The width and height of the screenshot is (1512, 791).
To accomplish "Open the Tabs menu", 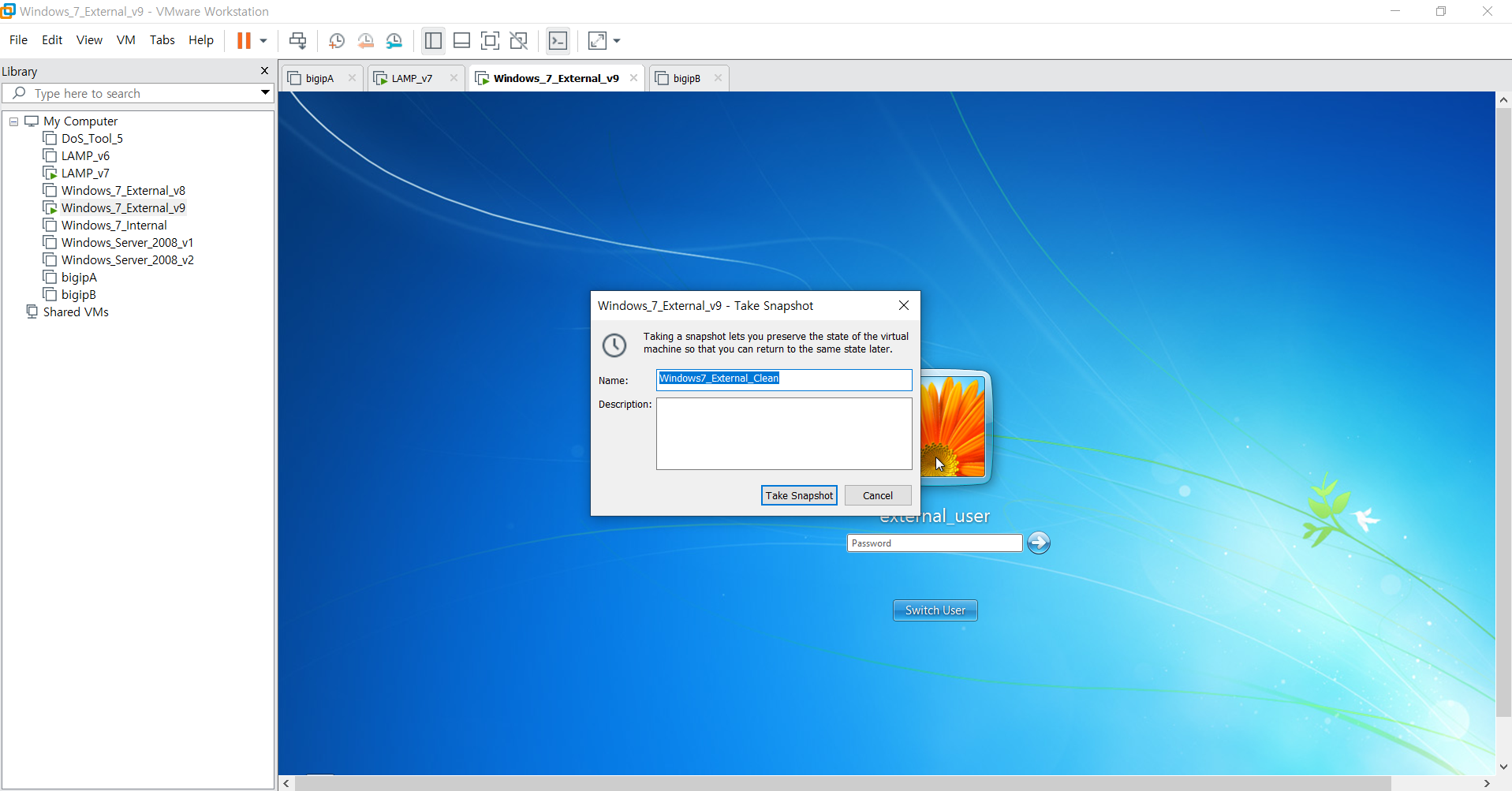I will point(162,39).
